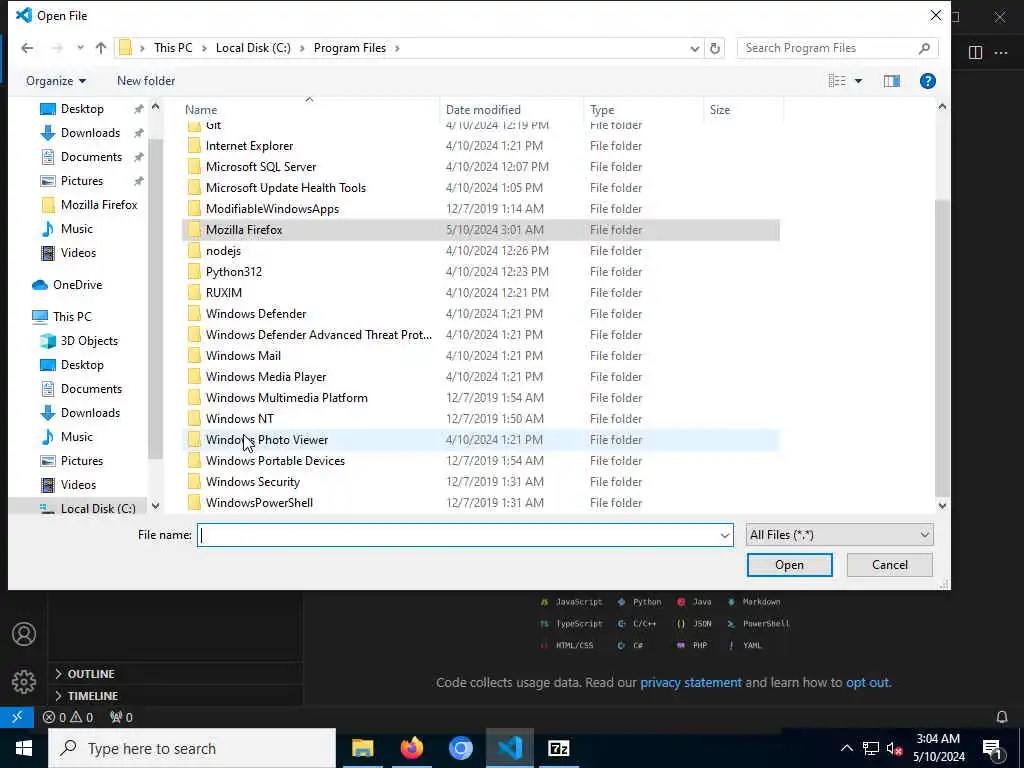Screen dimensions: 1024x768
Task: Open recent locations chevron near back arrow
Action: point(80,48)
